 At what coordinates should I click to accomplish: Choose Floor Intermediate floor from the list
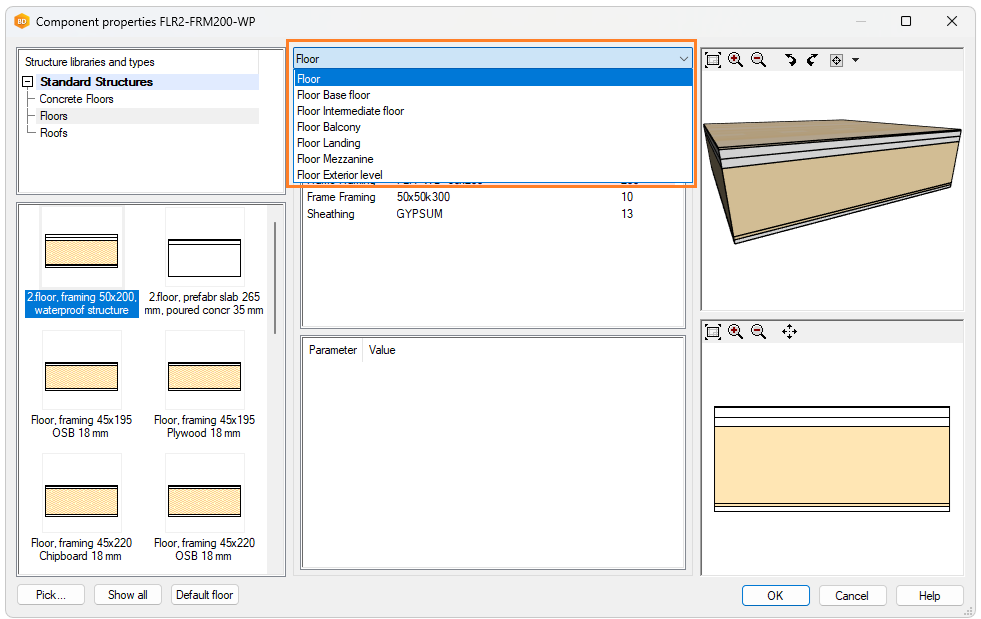350,111
